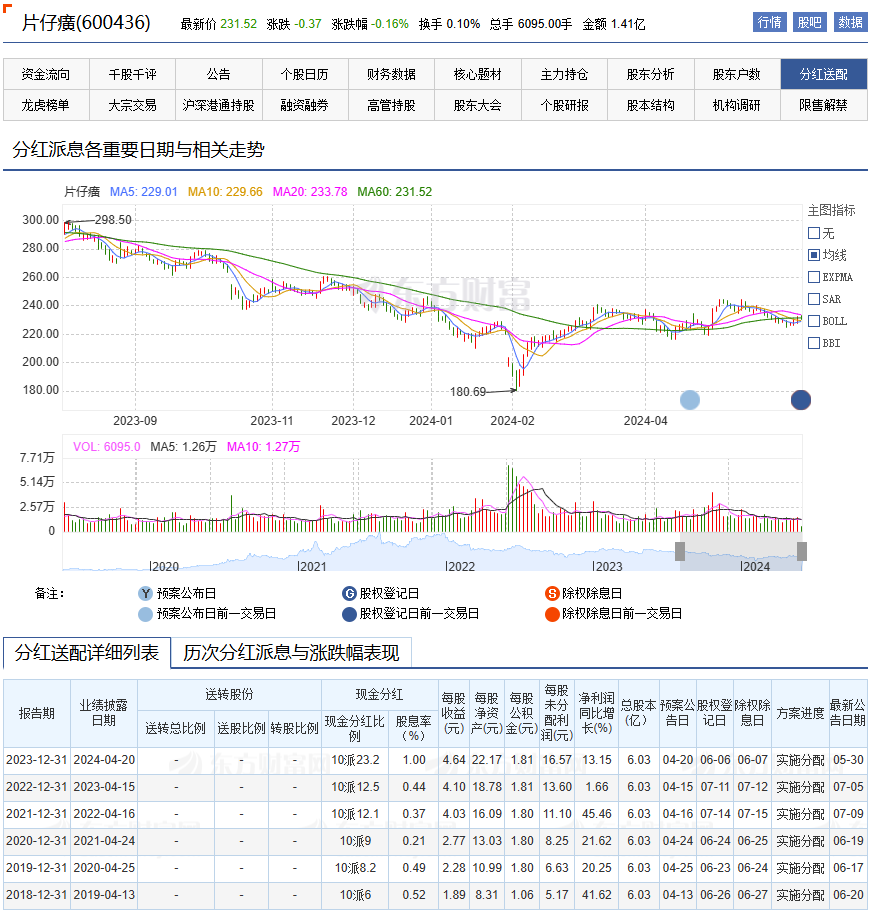This screenshot has width=870, height=910.
Task: Toggle 无 to hide main chart indicators
Action: point(814,233)
